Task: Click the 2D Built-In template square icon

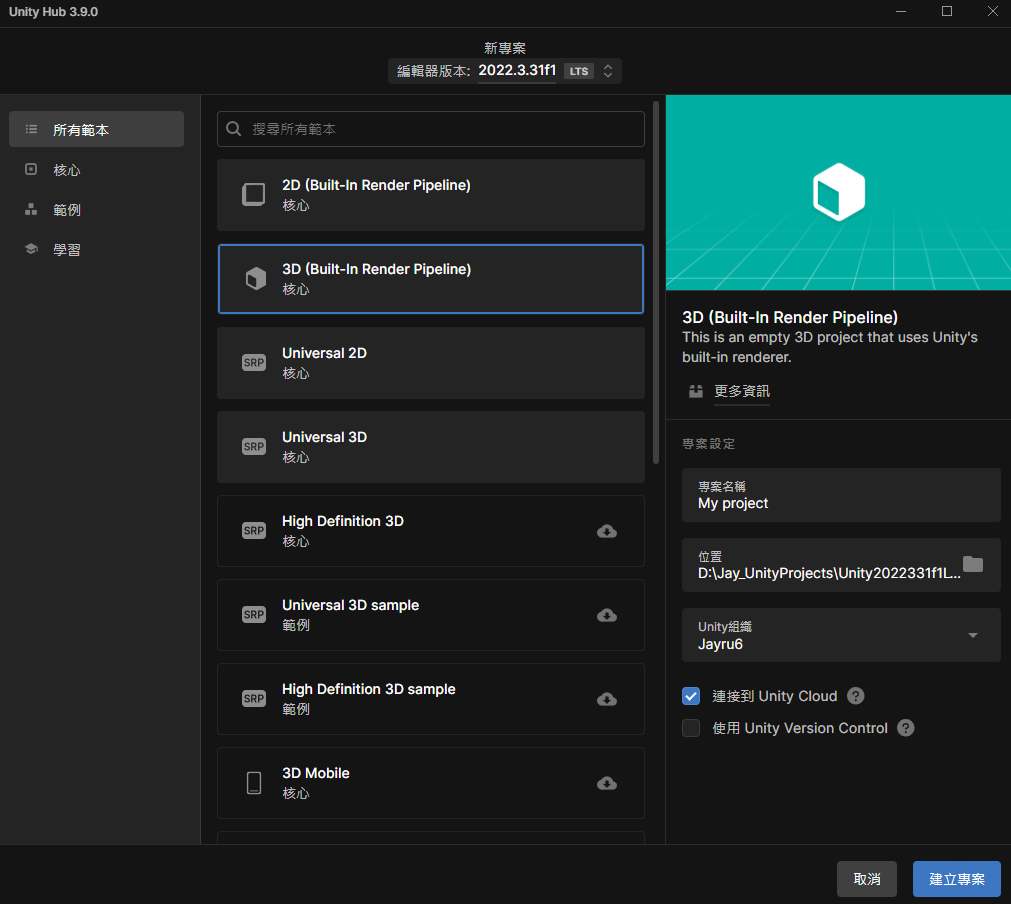Action: (253, 194)
